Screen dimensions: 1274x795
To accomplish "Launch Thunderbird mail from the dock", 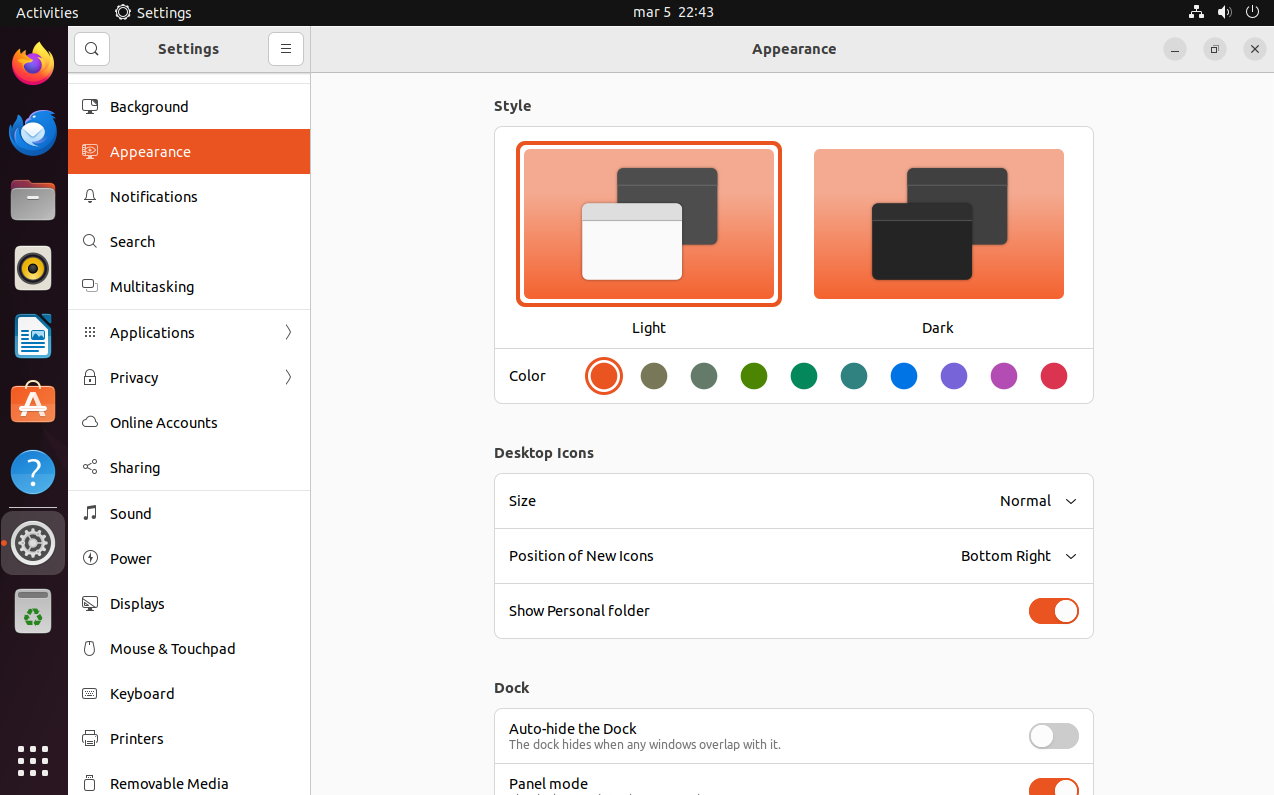I will pos(33,132).
